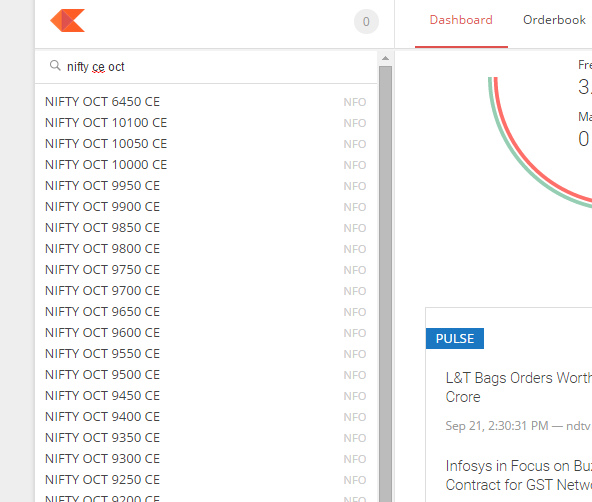Image resolution: width=592 pixels, height=502 pixels.
Task: Open the Dashboard tab
Action: tap(461, 20)
